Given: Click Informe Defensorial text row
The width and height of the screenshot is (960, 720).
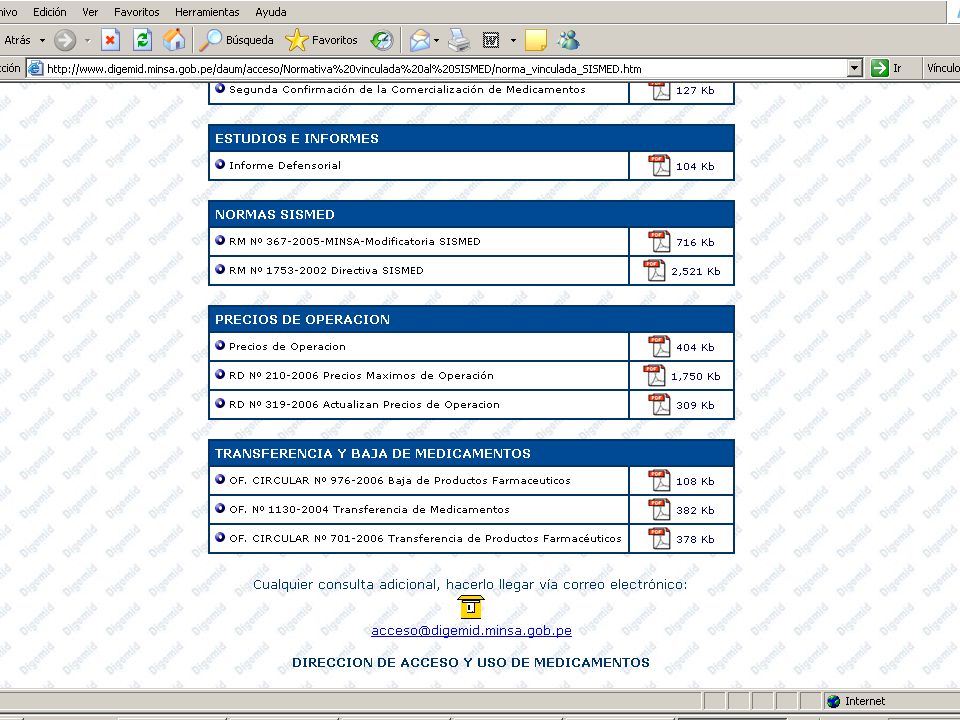Looking at the screenshot, I should 285,165.
